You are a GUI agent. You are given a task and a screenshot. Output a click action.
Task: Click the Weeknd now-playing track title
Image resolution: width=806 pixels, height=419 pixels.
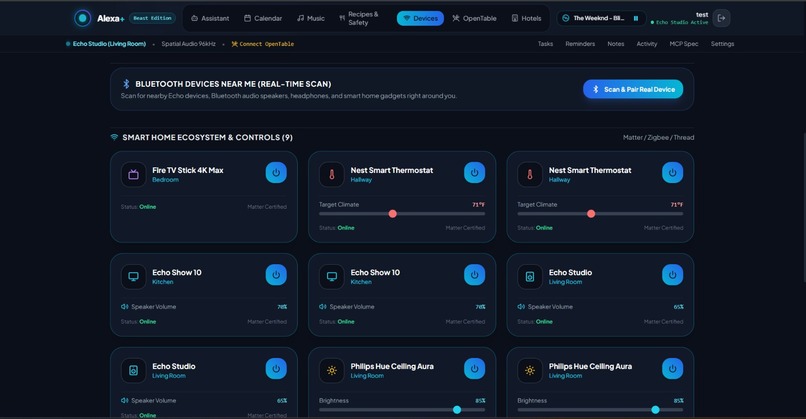pos(598,18)
